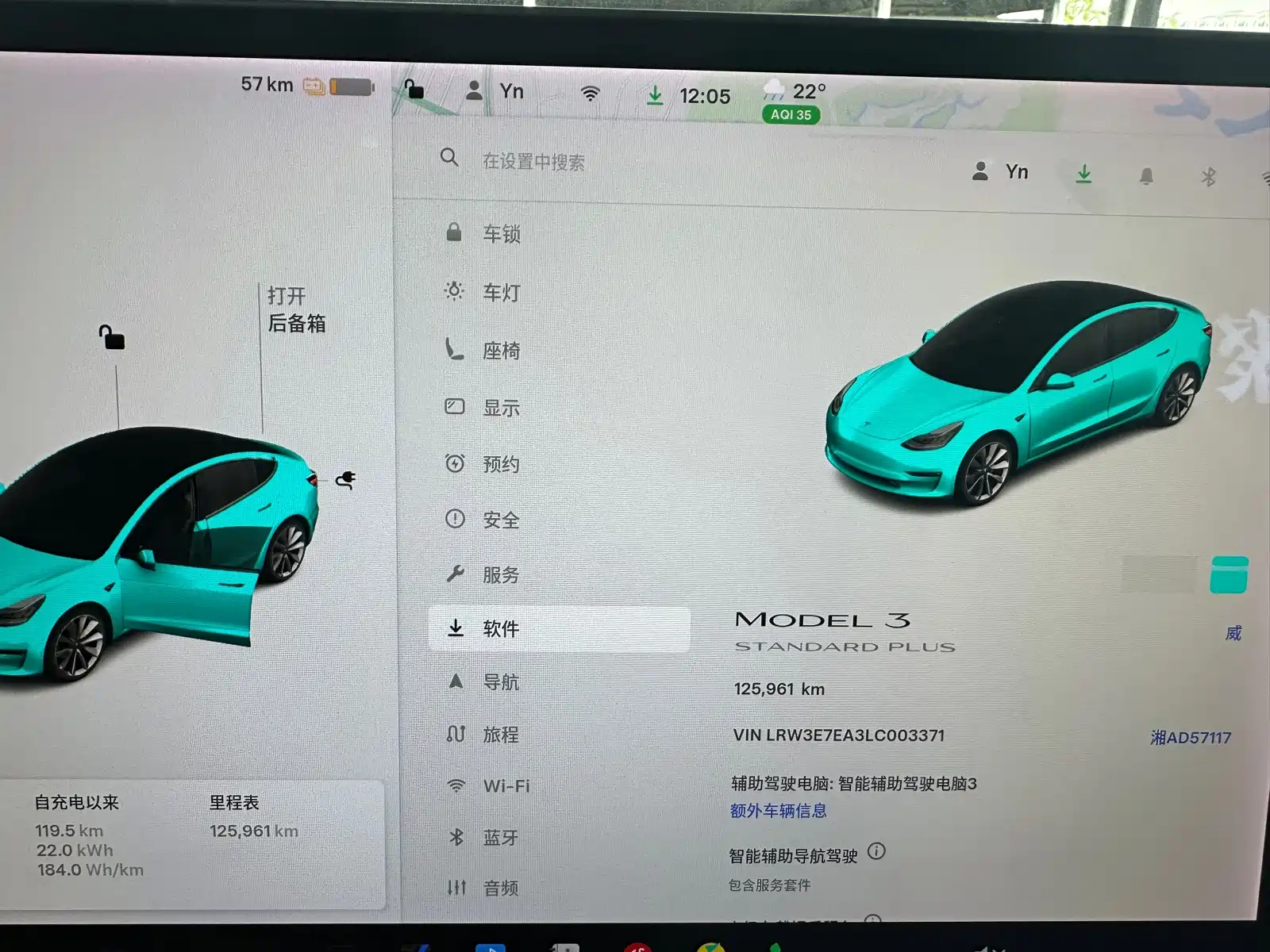This screenshot has height=952, width=1270.
Task: Click the search field 在设置中搜索
Action: [x=533, y=162]
